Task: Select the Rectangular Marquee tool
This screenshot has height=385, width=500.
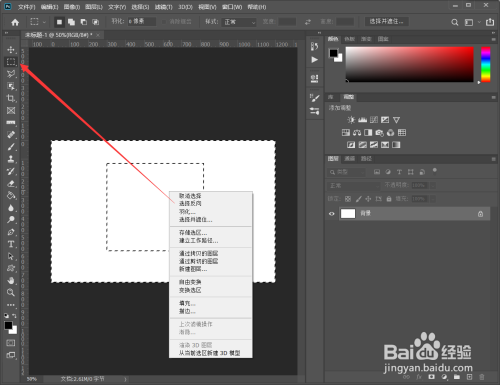Action: [11, 62]
